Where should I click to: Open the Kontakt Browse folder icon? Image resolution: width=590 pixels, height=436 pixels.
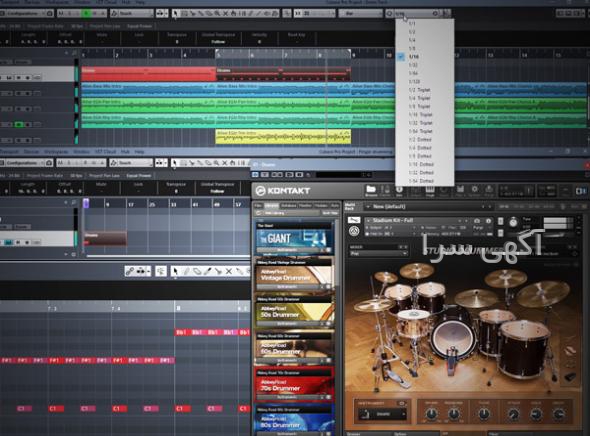(x=371, y=190)
